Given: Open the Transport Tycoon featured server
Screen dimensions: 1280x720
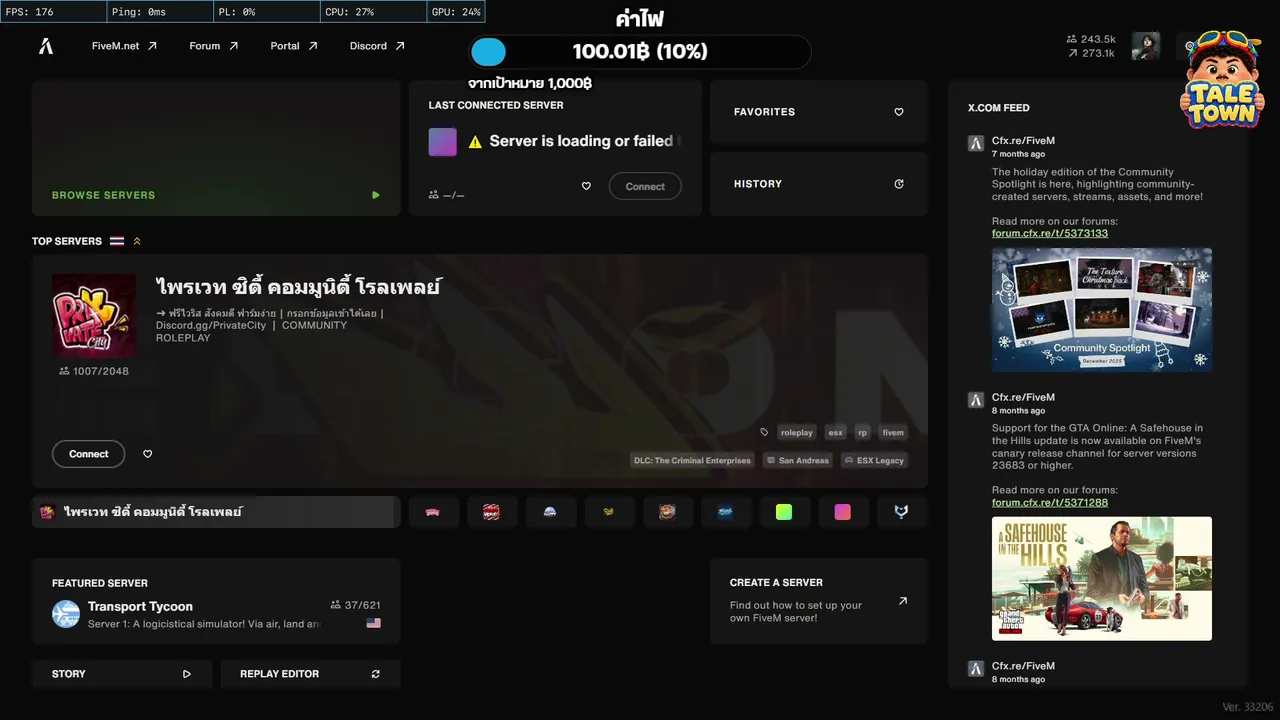Looking at the screenshot, I should [216, 601].
